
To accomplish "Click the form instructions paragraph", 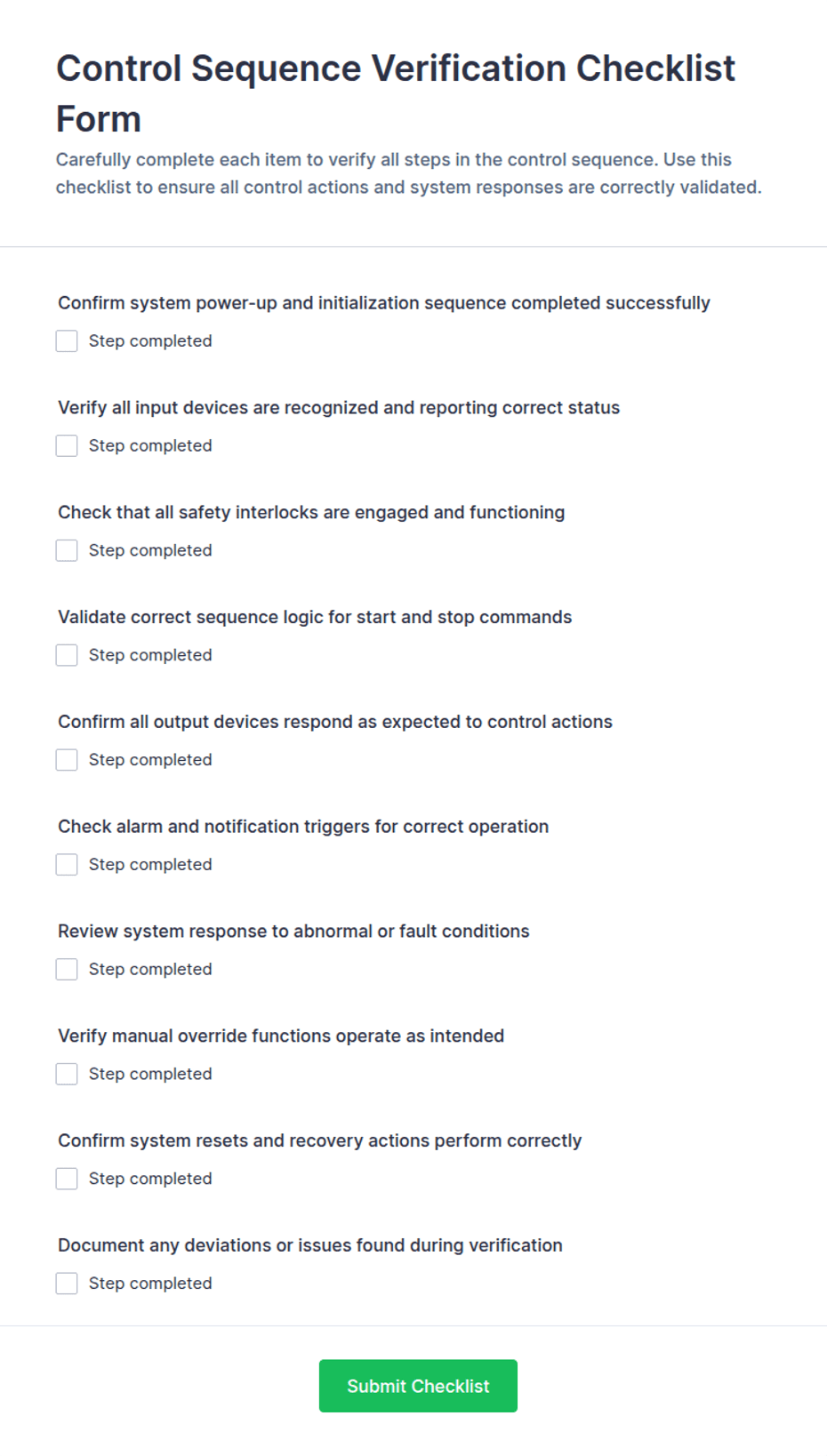I will [409, 173].
